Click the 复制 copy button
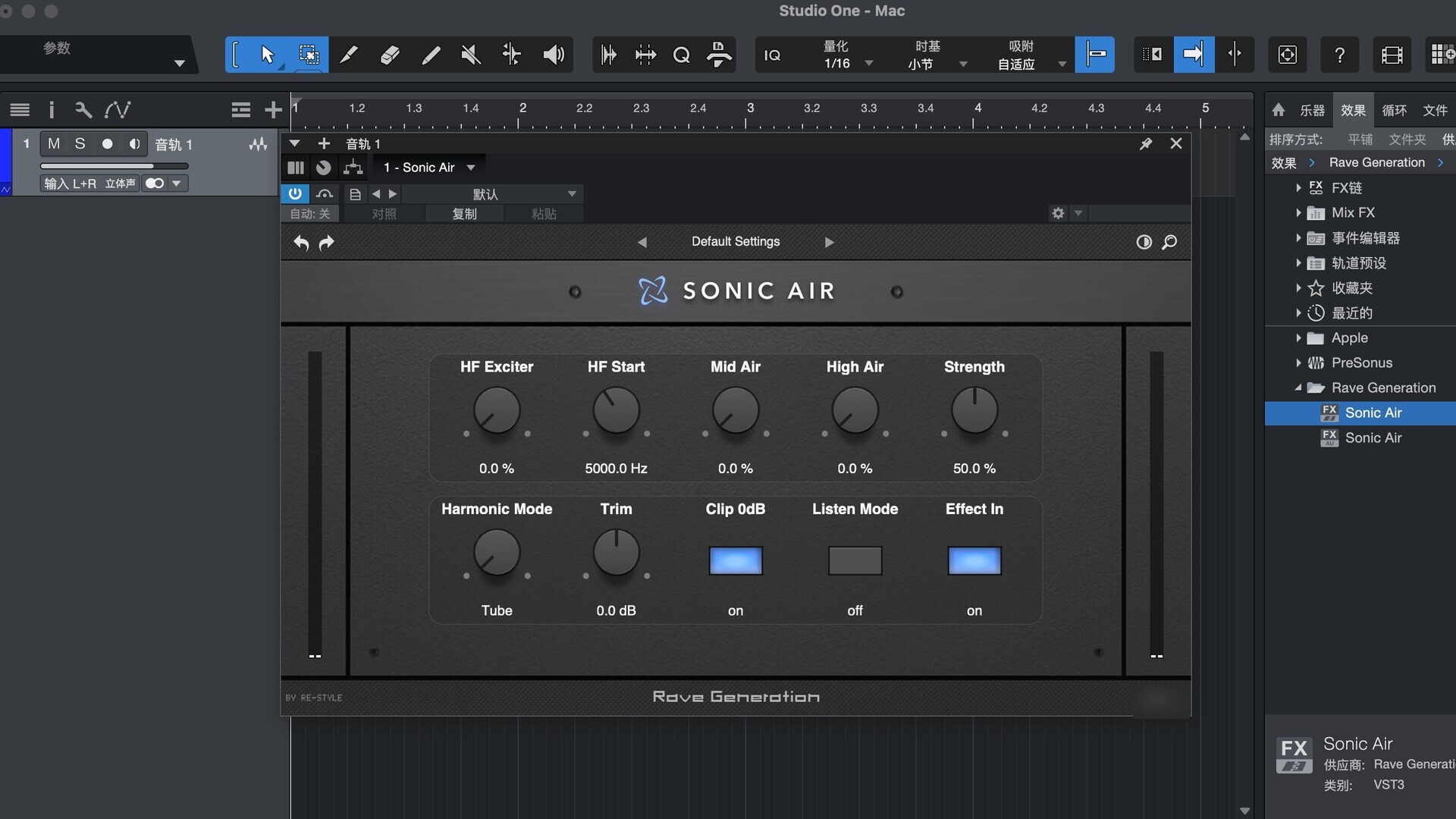This screenshot has height=819, width=1456. [x=464, y=214]
